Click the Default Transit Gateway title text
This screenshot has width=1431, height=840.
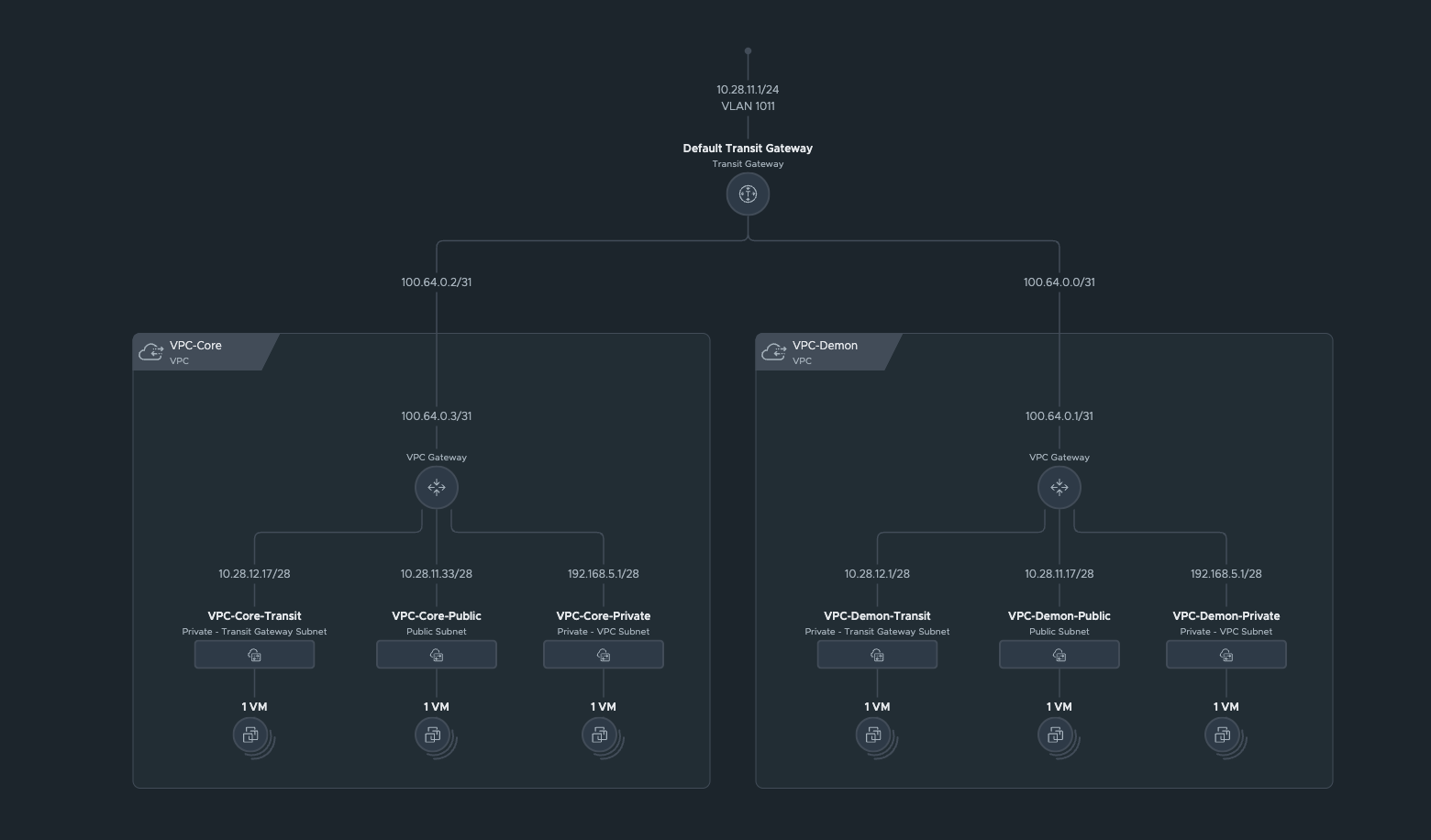coord(748,149)
